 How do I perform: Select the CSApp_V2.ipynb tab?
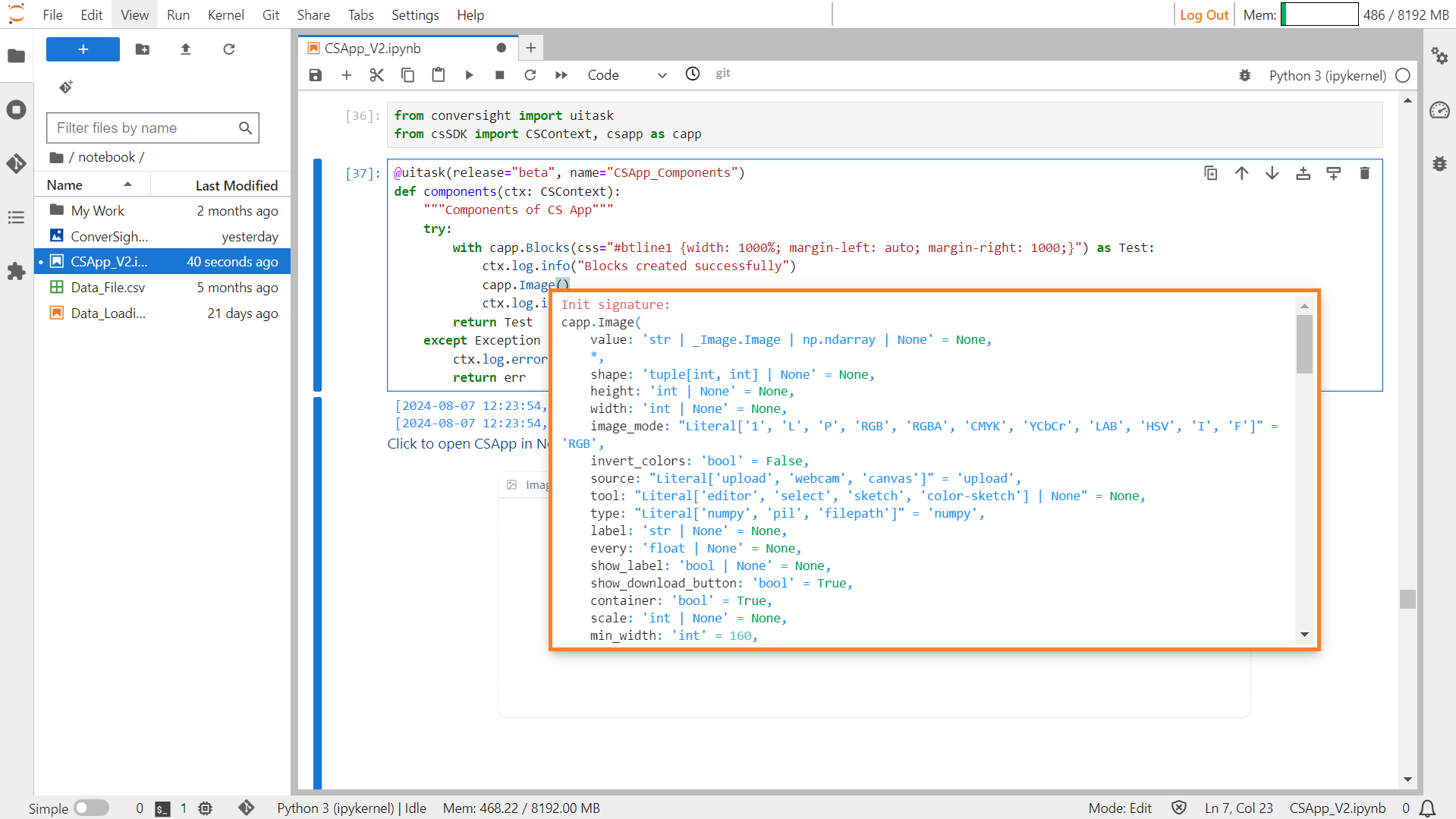coord(408,49)
